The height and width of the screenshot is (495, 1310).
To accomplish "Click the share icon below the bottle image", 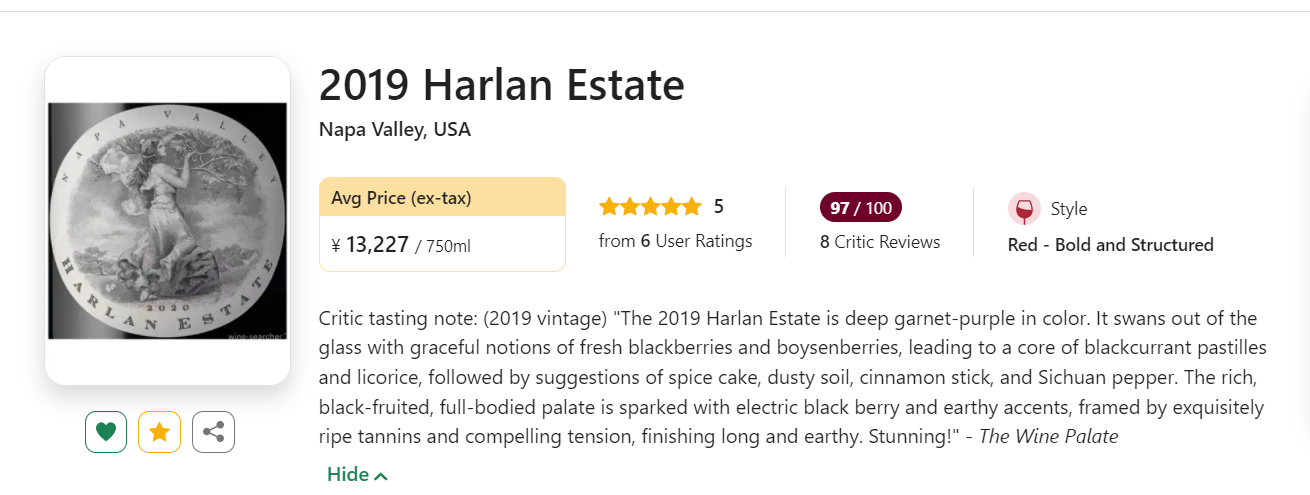I will tap(213, 432).
